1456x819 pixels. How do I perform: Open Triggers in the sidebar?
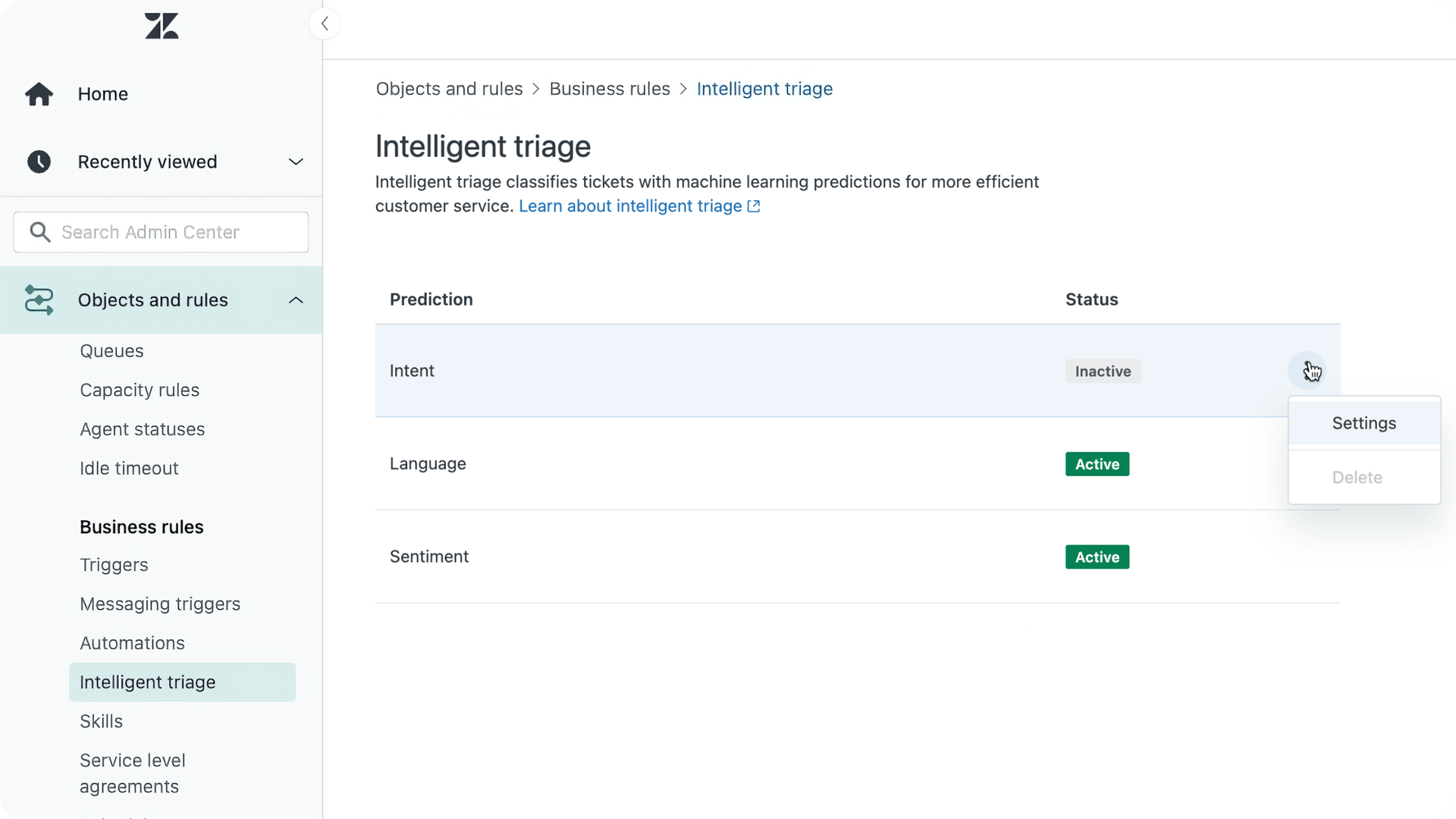coord(114,565)
